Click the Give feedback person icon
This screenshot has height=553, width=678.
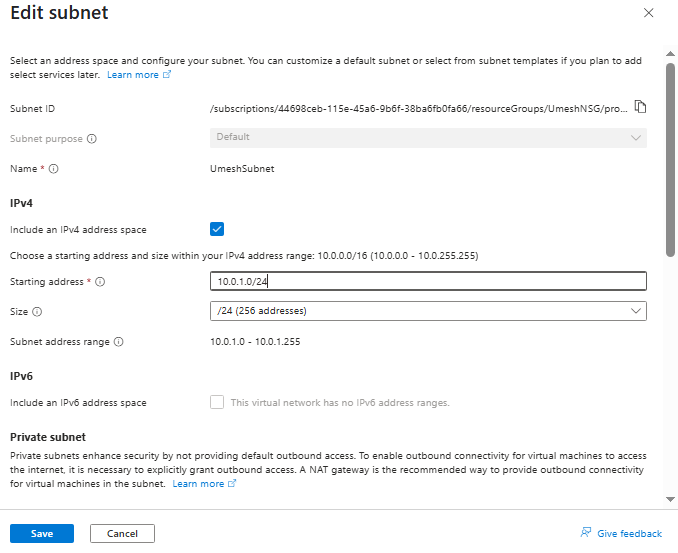pos(586,532)
